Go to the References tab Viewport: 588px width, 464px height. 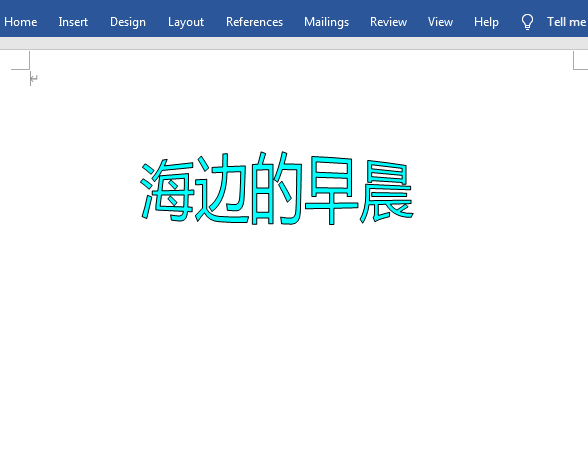254,22
